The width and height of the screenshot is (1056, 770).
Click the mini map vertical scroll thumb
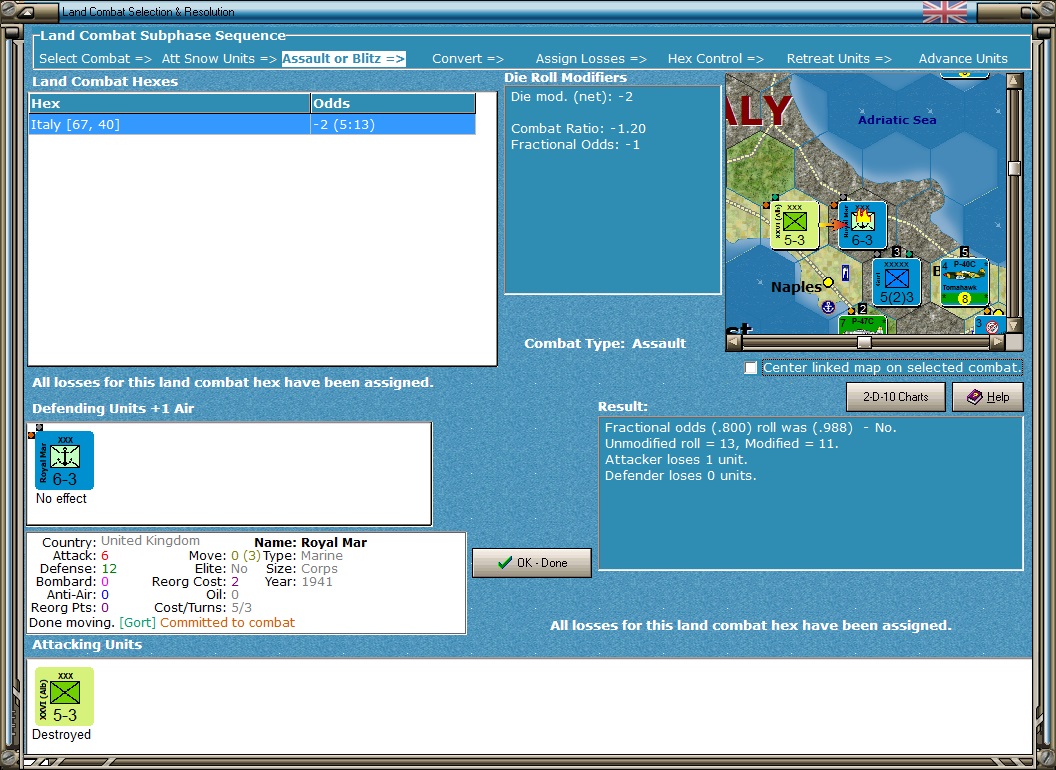coord(1014,168)
